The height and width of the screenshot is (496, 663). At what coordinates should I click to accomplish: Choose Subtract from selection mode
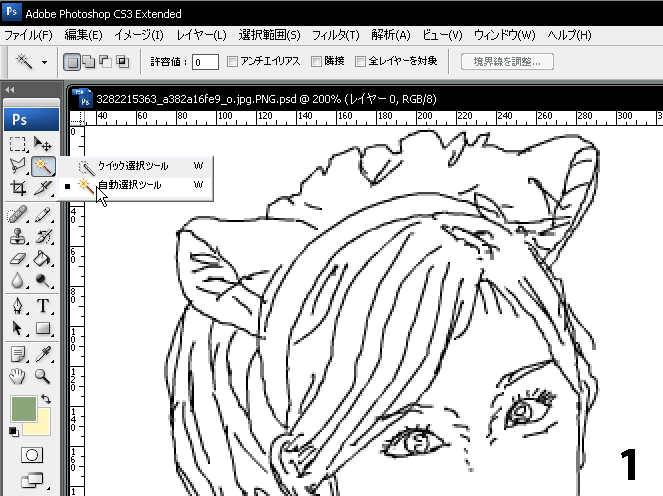coord(106,62)
